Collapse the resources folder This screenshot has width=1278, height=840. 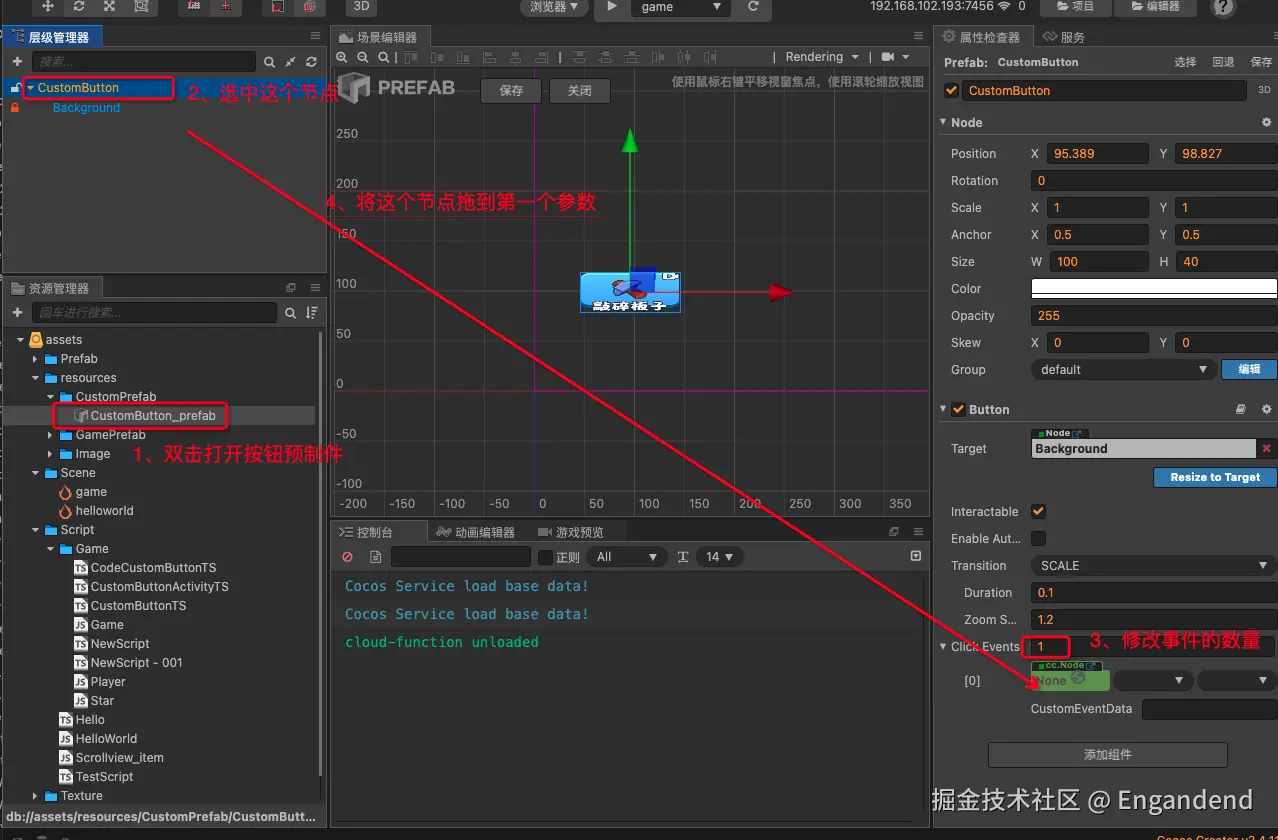pyautogui.click(x=35, y=378)
